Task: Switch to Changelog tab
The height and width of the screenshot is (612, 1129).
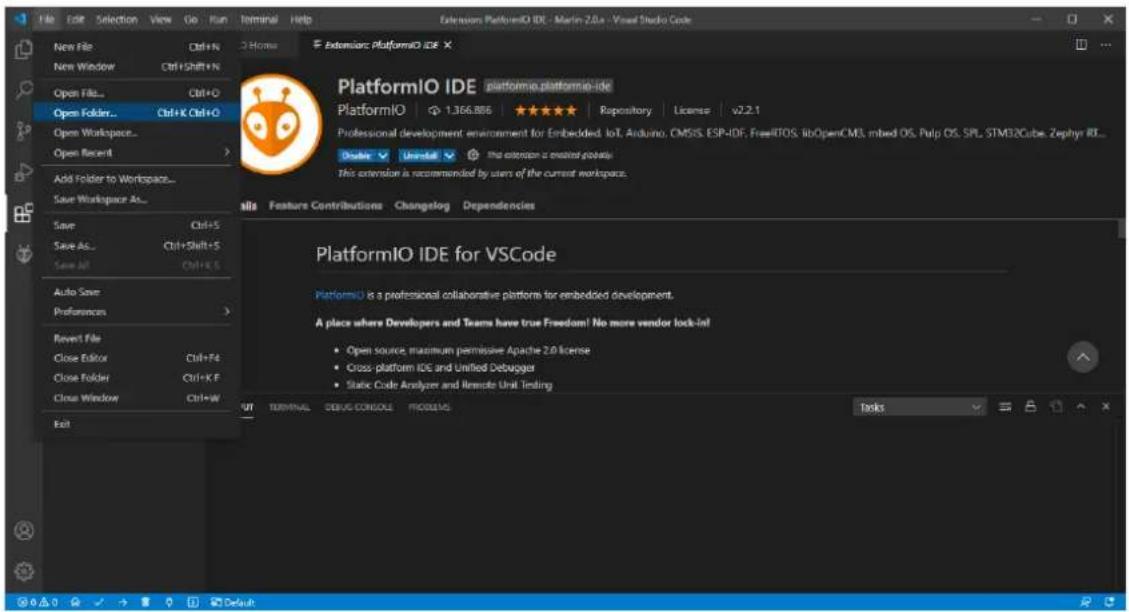Action: pos(422,205)
